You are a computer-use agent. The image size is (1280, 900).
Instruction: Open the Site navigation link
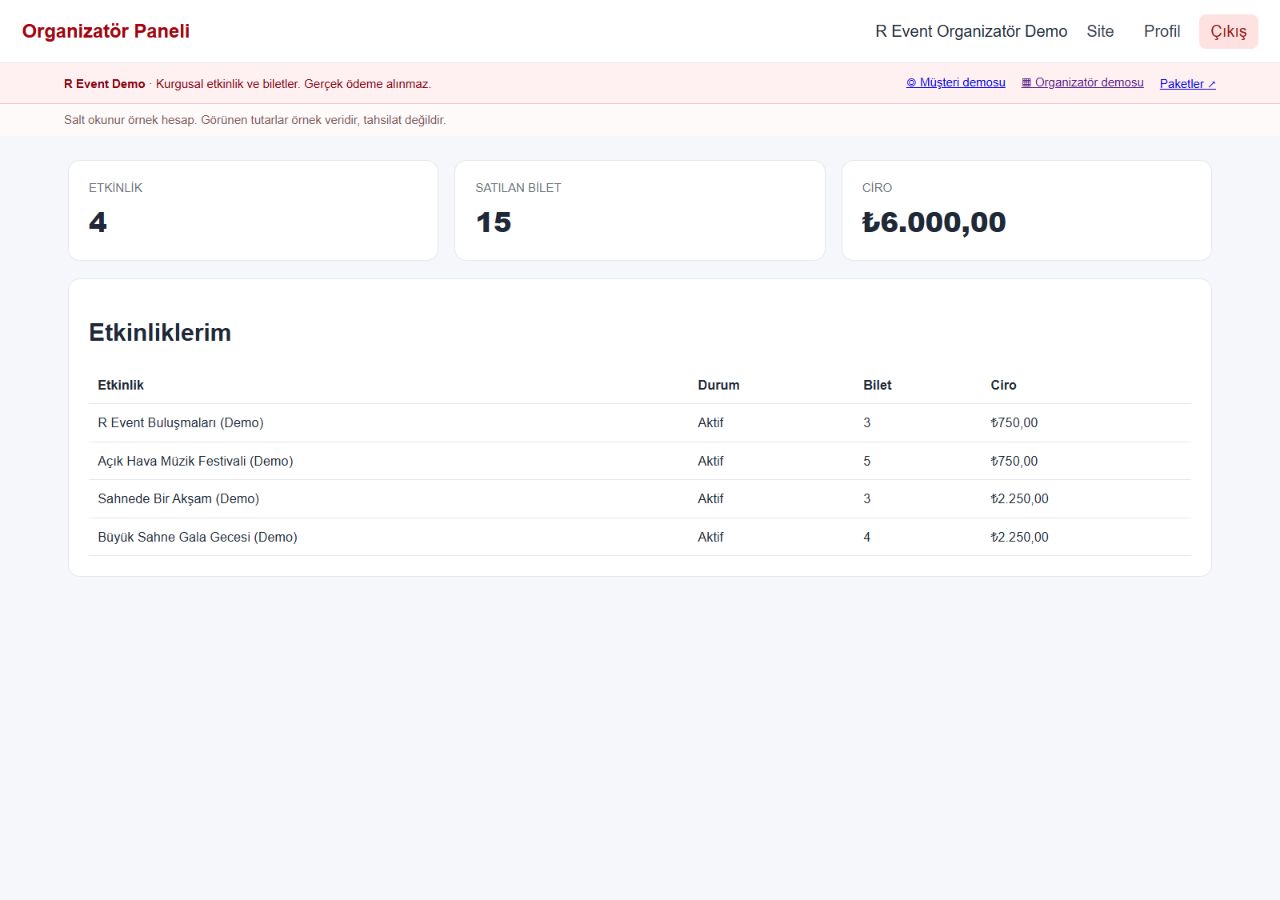click(1100, 31)
